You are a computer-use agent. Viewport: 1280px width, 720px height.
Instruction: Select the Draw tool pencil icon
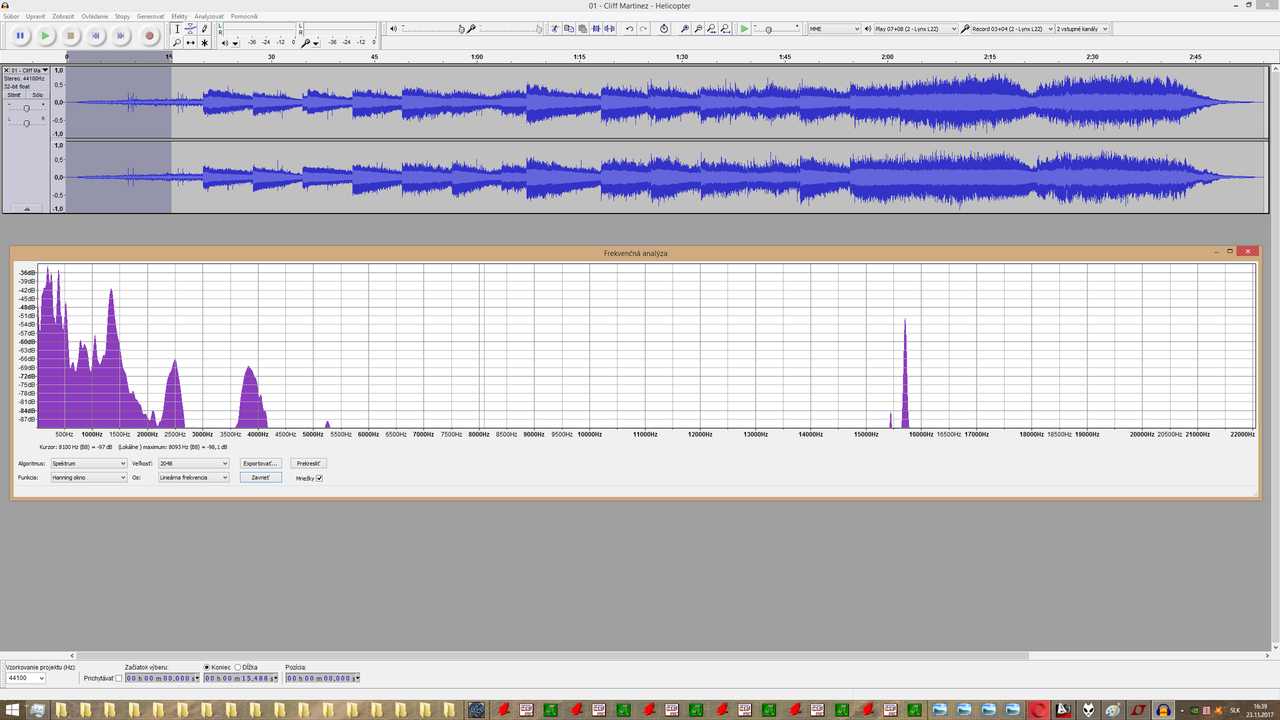[x=204, y=30]
